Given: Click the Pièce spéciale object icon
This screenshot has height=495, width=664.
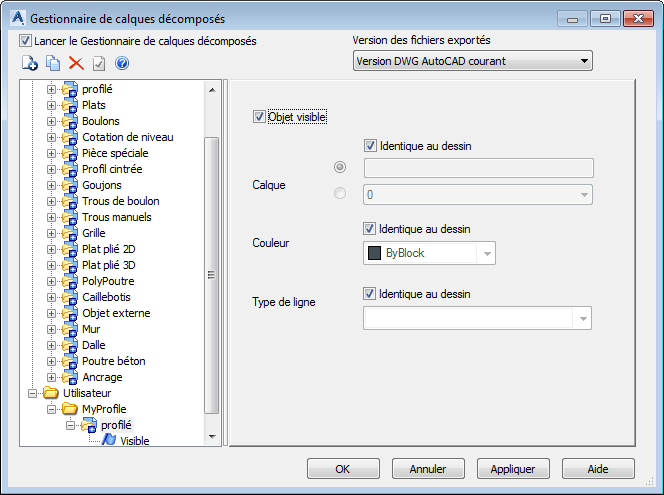Looking at the screenshot, I should pos(70,153).
